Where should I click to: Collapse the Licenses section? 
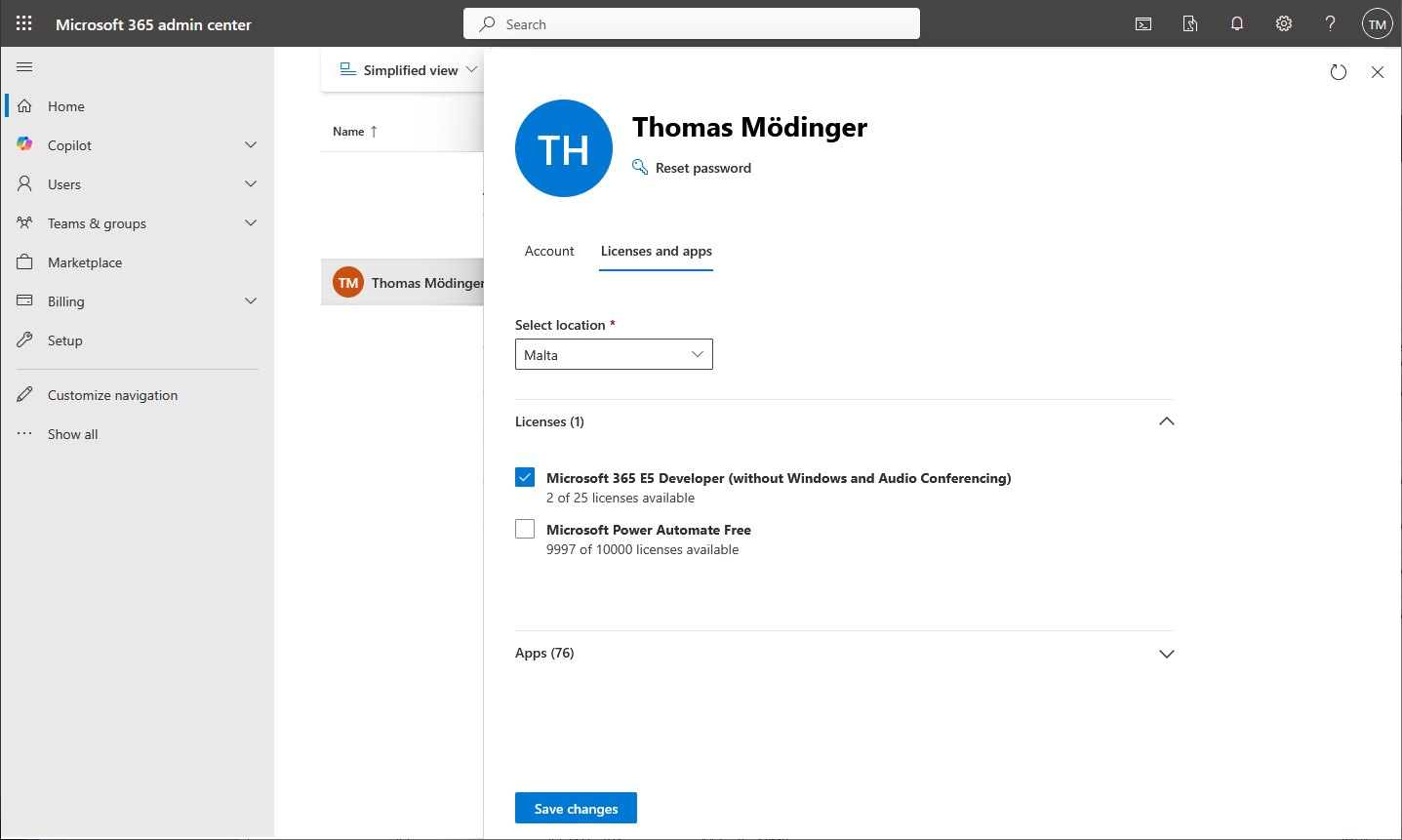(1166, 421)
